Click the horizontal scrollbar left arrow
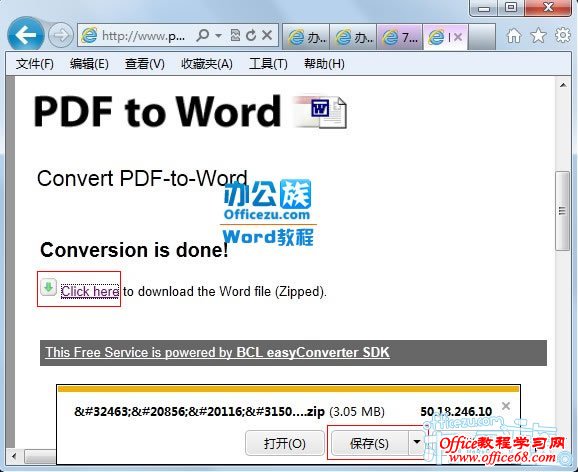Screen dimensions: 578x472 click(x=14, y=456)
